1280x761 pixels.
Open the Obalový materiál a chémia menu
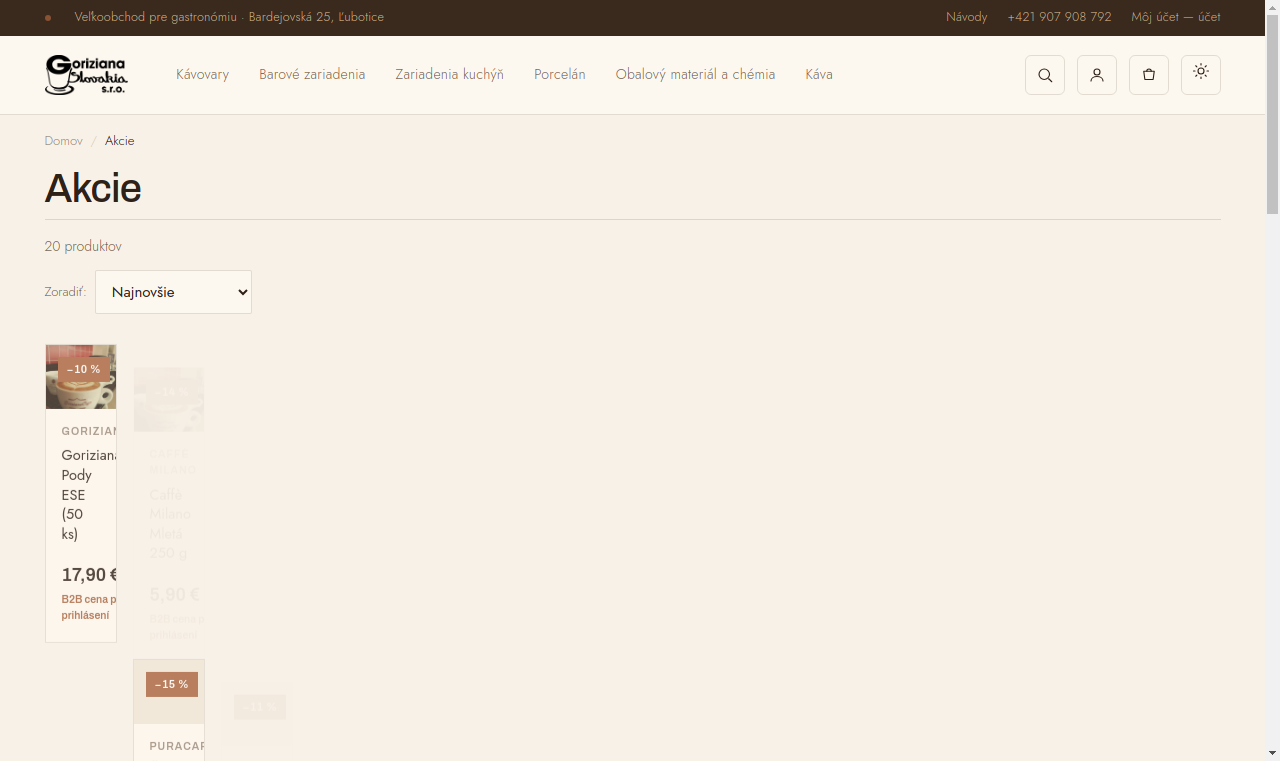(x=695, y=75)
